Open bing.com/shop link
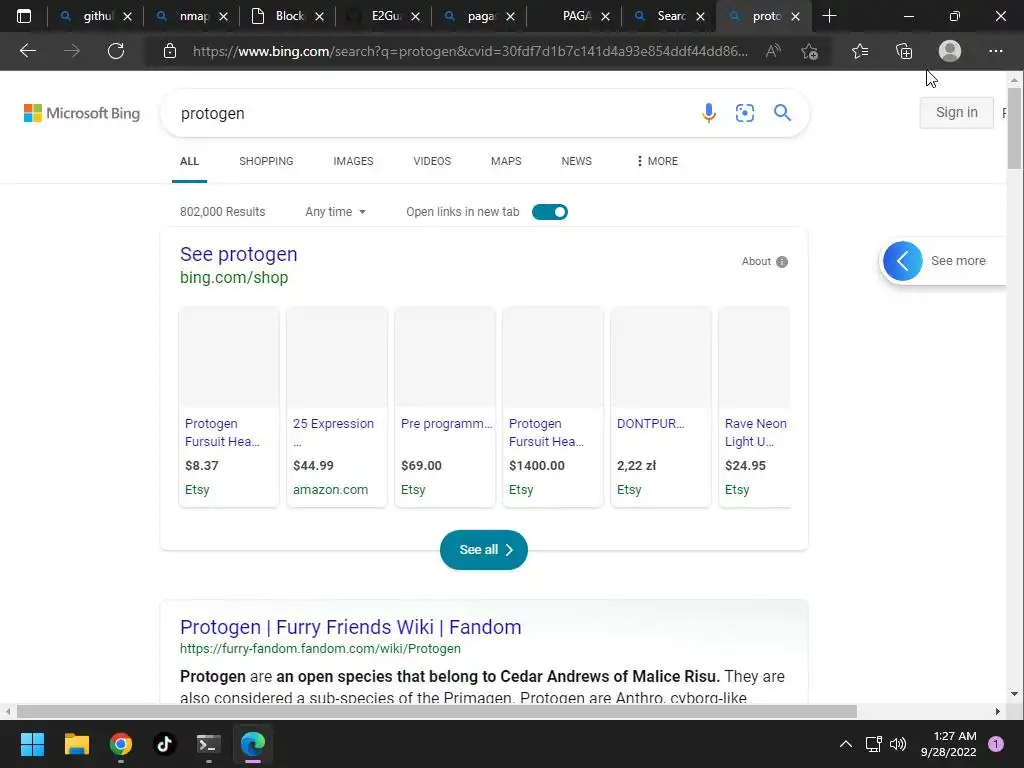 point(234,278)
